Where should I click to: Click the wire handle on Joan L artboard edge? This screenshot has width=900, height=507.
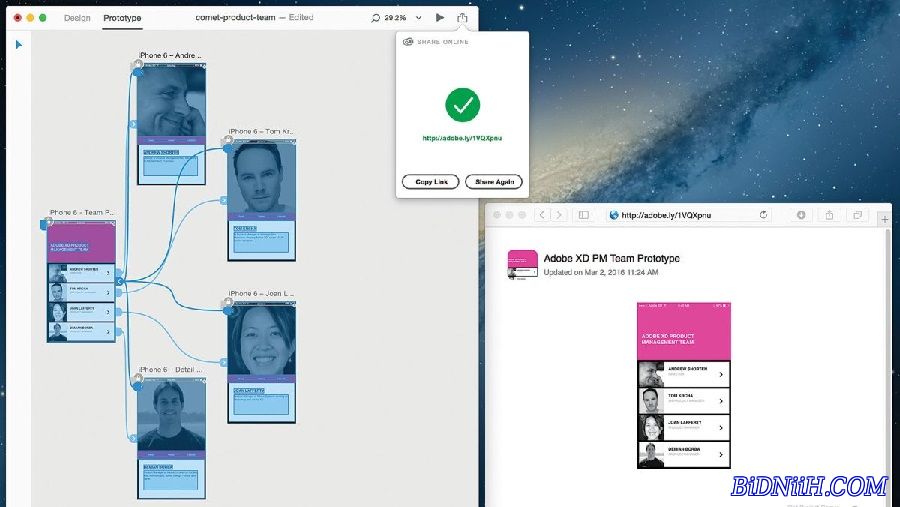pos(224,362)
